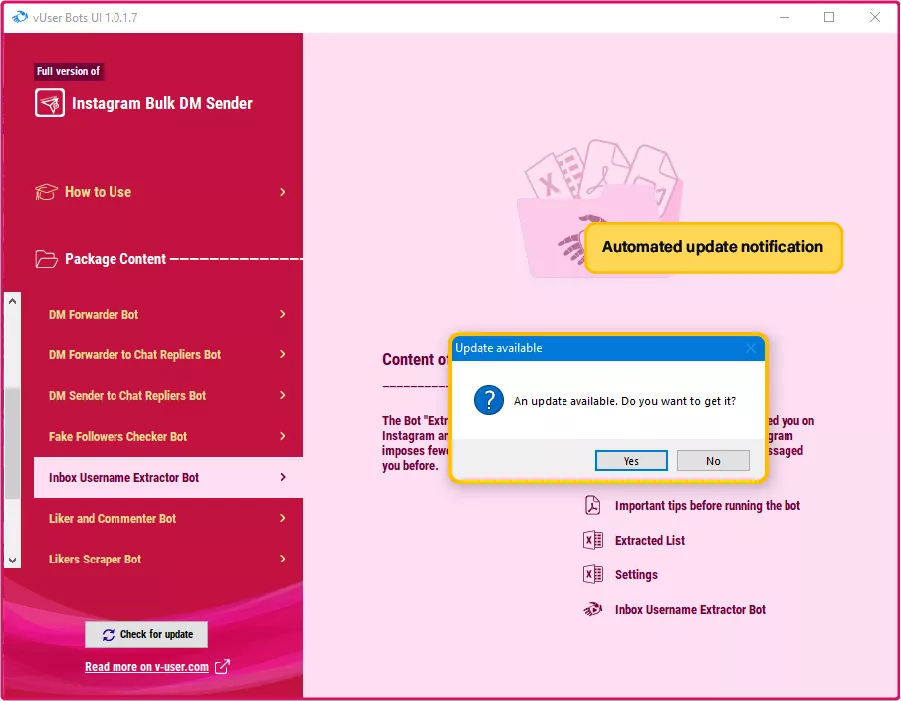The height and width of the screenshot is (701, 901).
Task: Select DM Sender to Chat Repliers Bot
Action: click(168, 395)
